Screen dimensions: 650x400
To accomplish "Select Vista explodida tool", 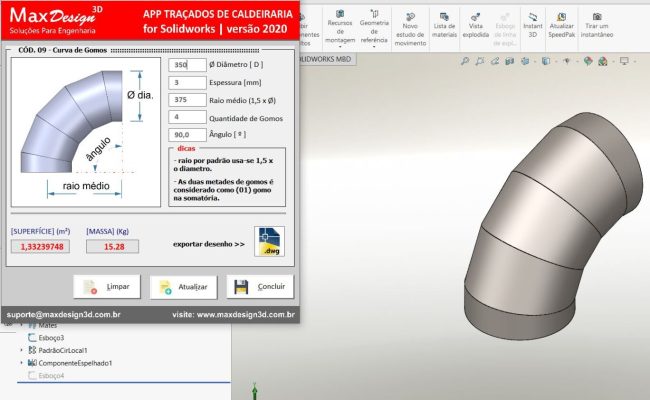I will (x=477, y=25).
